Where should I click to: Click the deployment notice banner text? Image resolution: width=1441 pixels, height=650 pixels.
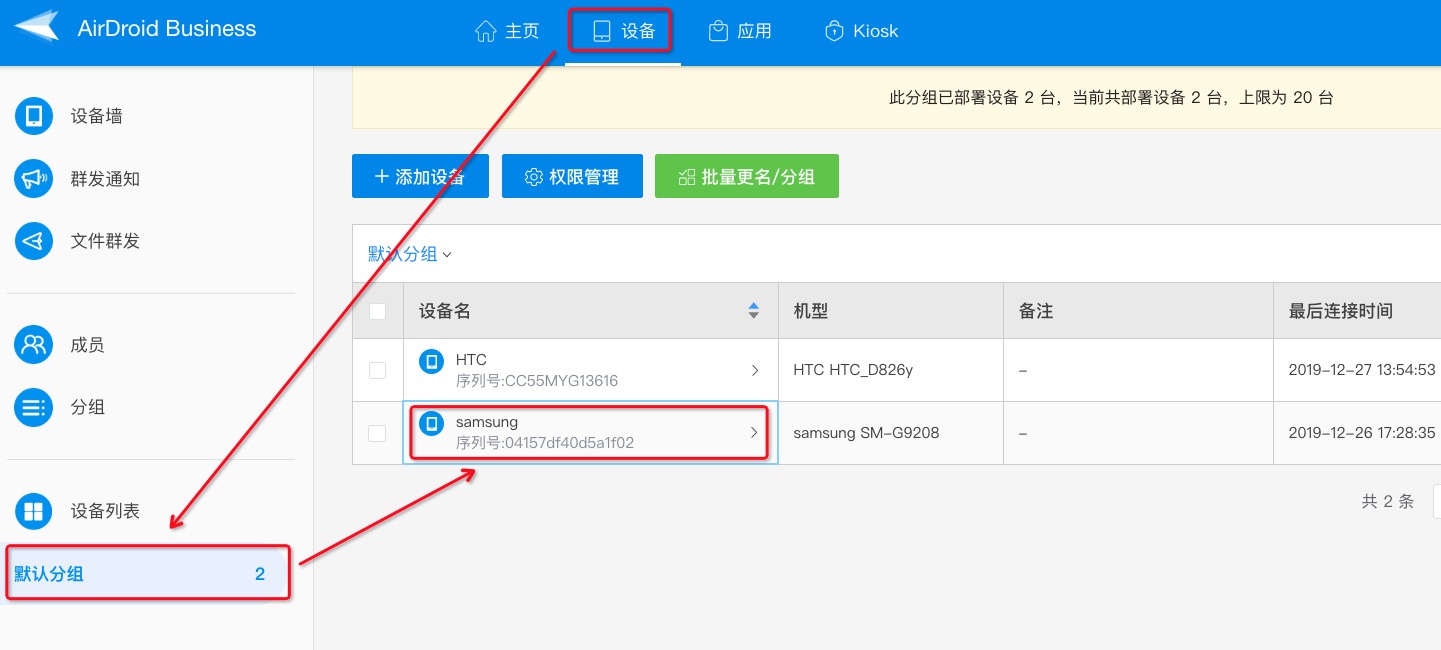click(1111, 98)
